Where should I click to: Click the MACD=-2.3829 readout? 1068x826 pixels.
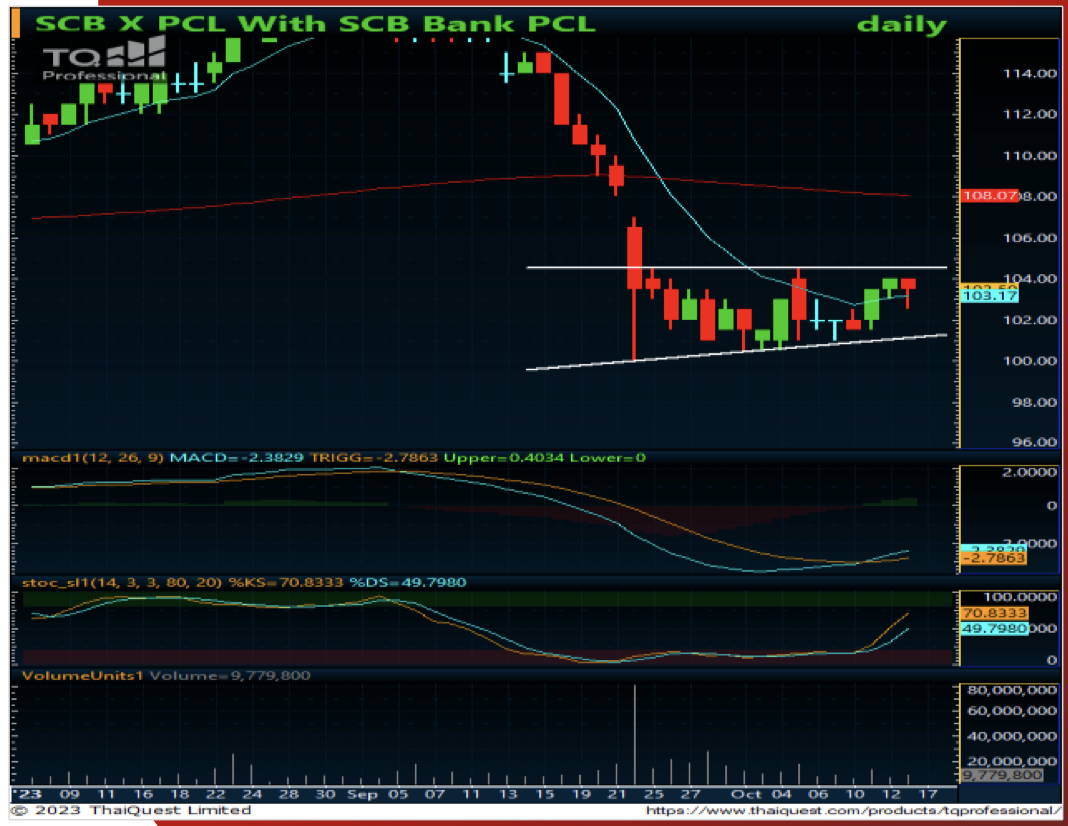(236, 458)
